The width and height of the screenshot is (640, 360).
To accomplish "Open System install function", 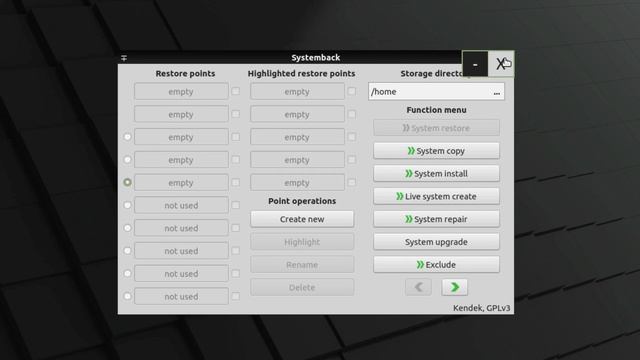I will 436,174.
